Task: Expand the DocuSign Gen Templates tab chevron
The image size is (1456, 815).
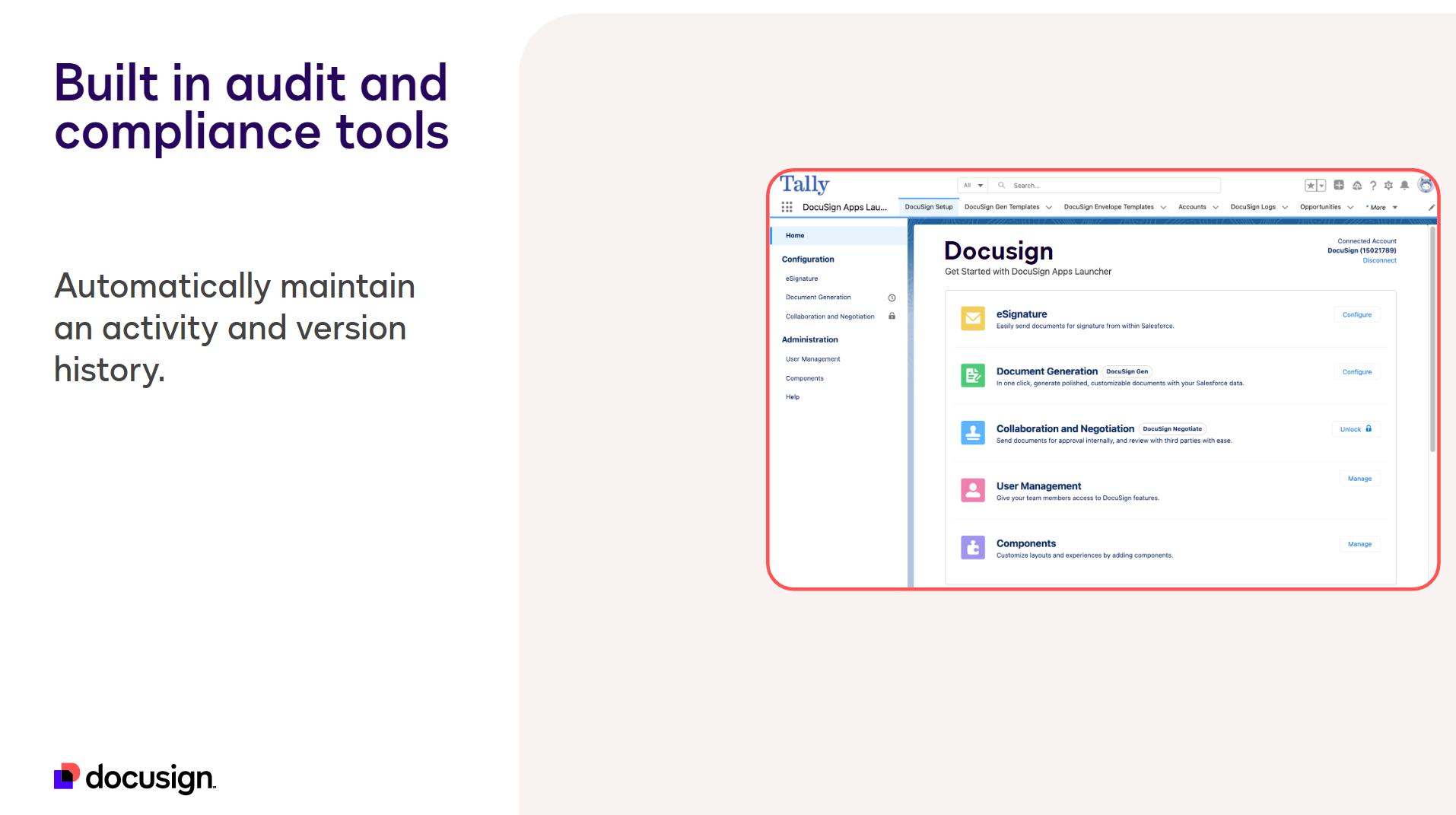Action: [x=1049, y=207]
